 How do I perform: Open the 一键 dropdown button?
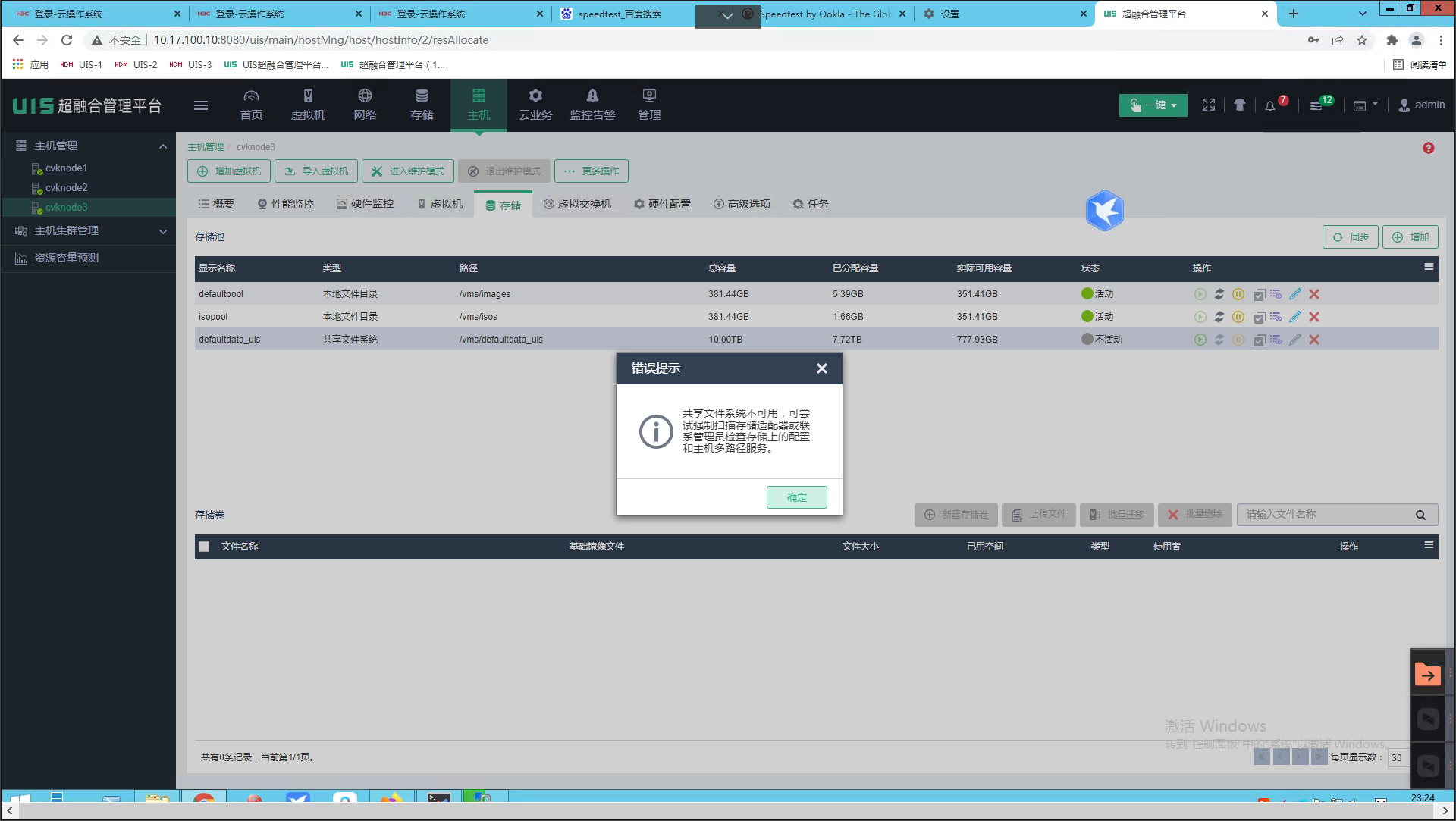point(1153,105)
